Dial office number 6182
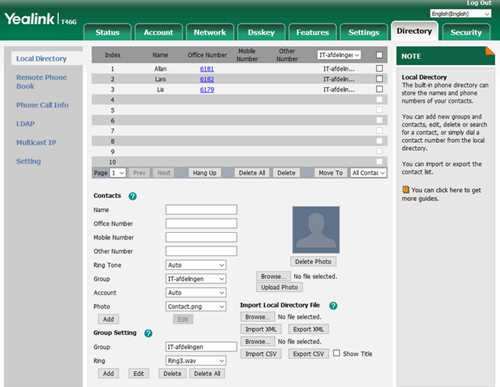 point(207,79)
